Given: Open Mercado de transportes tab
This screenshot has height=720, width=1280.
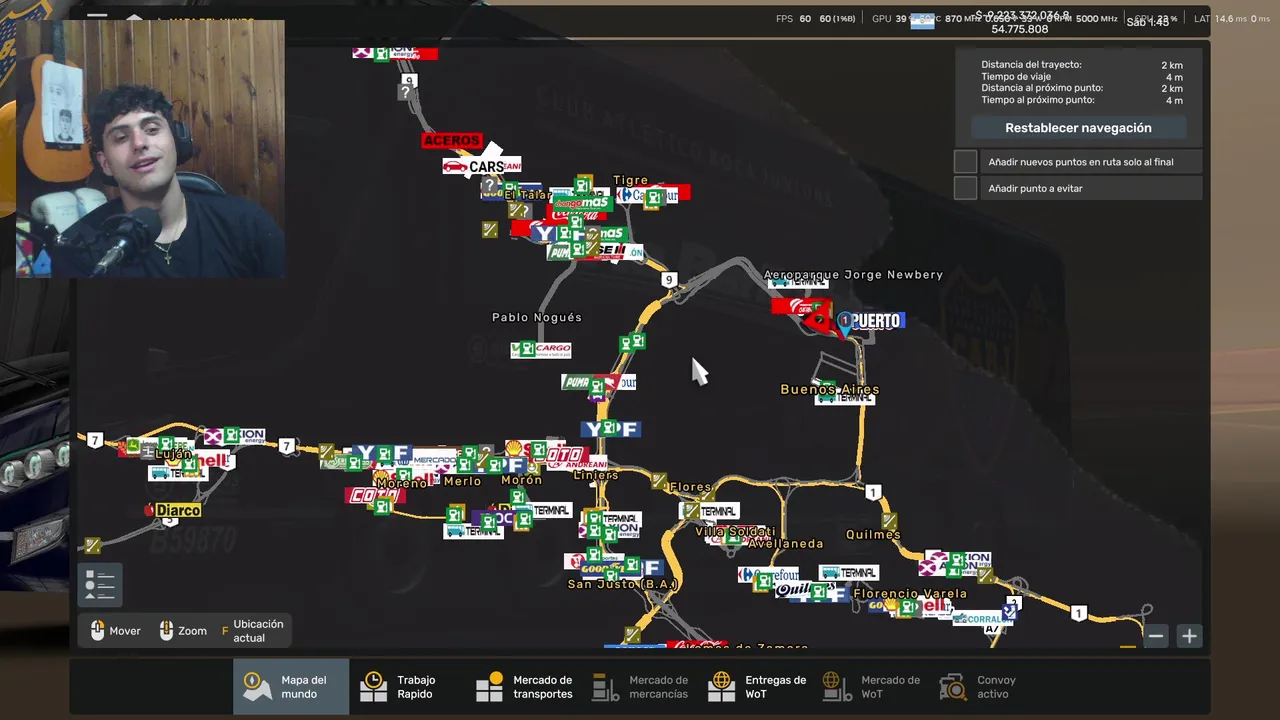Looking at the screenshot, I should coord(524,687).
